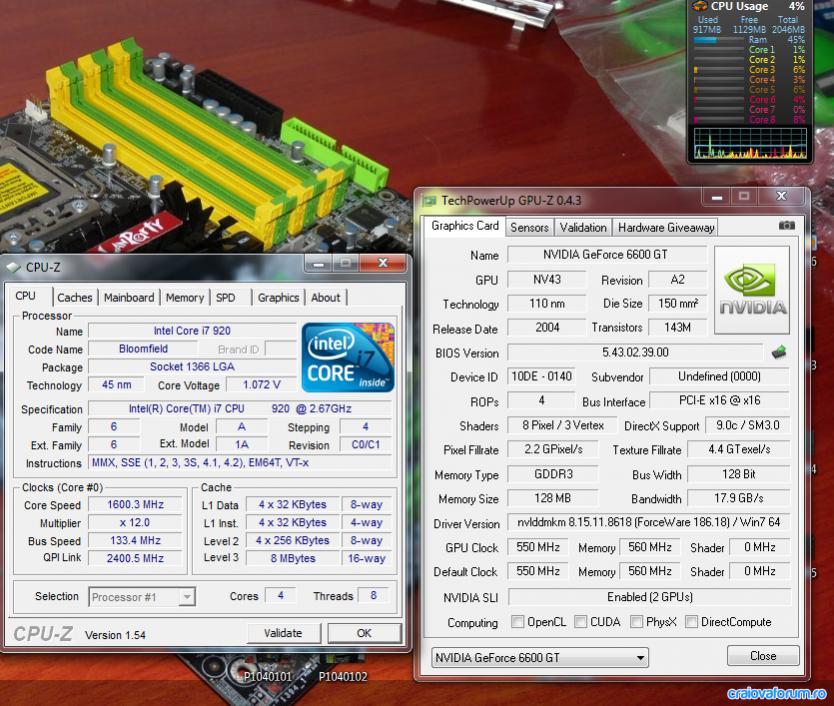Click the Instructions list MMX, SSE

tap(240, 462)
